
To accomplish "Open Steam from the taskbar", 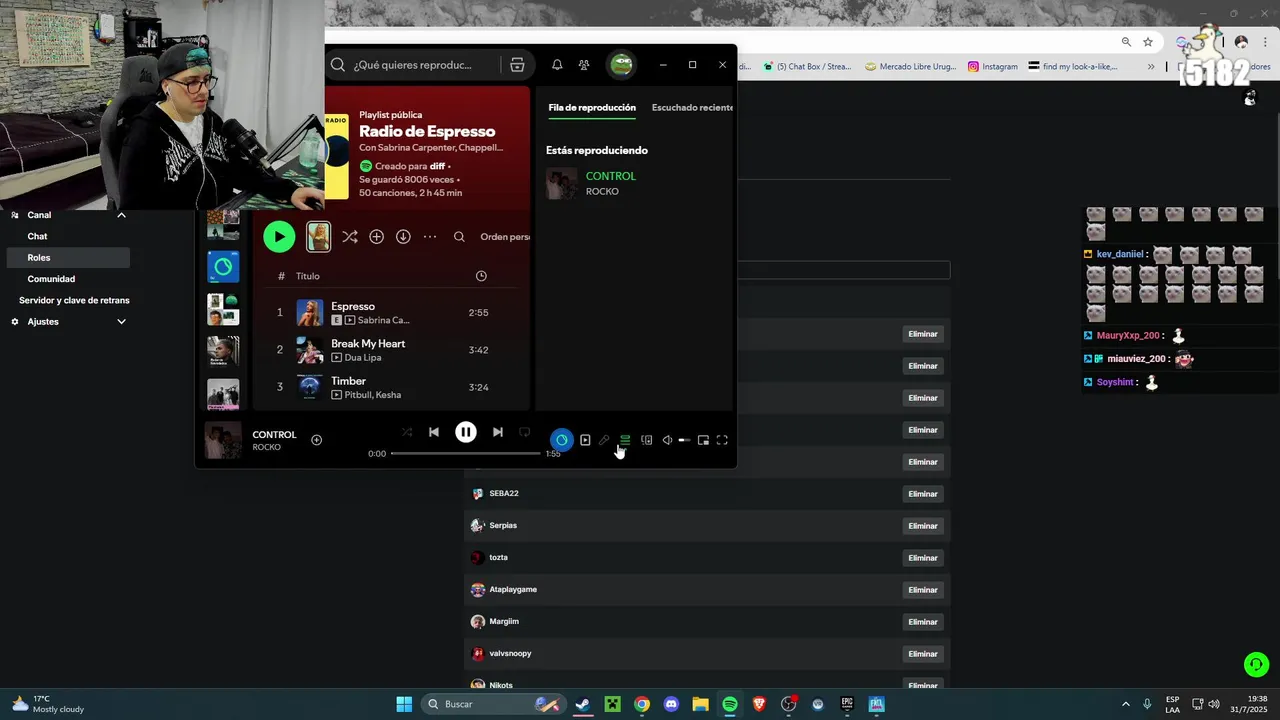I will 583,704.
